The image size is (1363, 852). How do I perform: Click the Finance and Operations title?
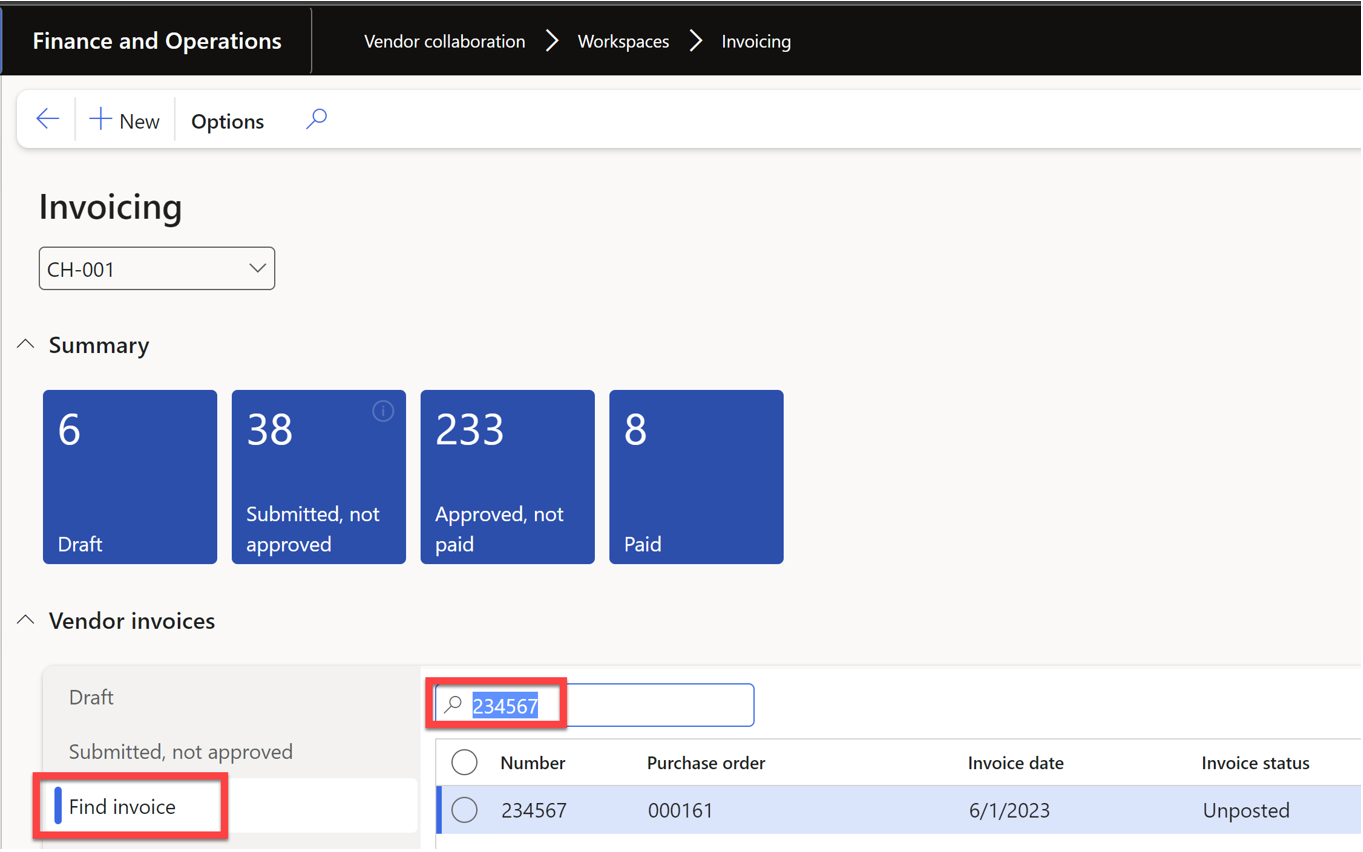(x=157, y=41)
